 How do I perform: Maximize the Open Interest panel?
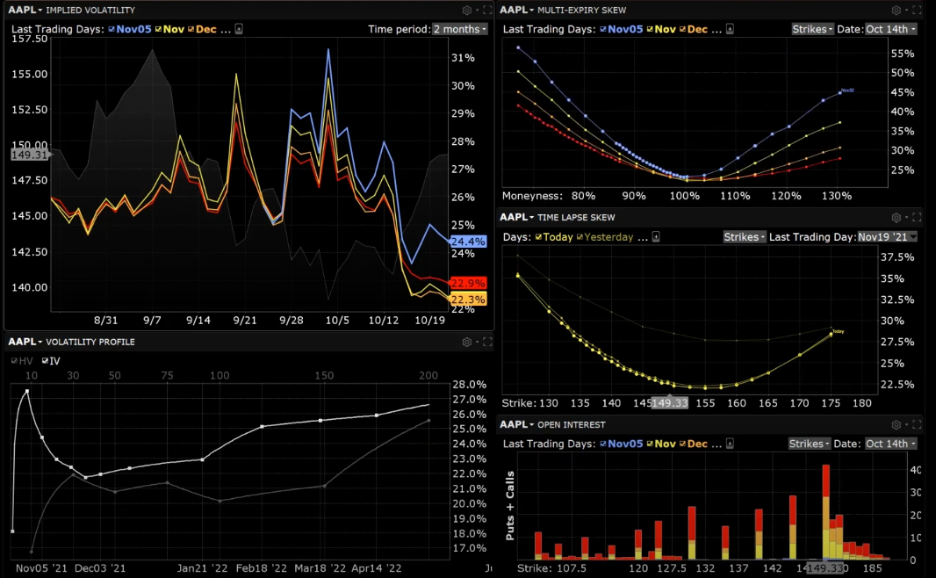point(917,425)
